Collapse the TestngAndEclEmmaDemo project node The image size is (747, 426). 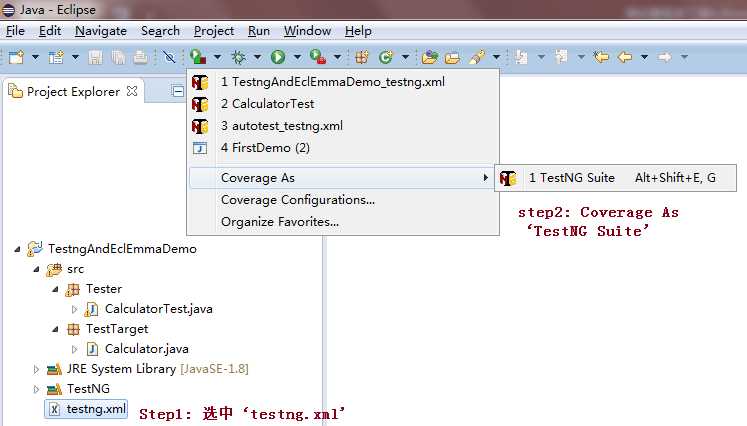tap(18, 249)
